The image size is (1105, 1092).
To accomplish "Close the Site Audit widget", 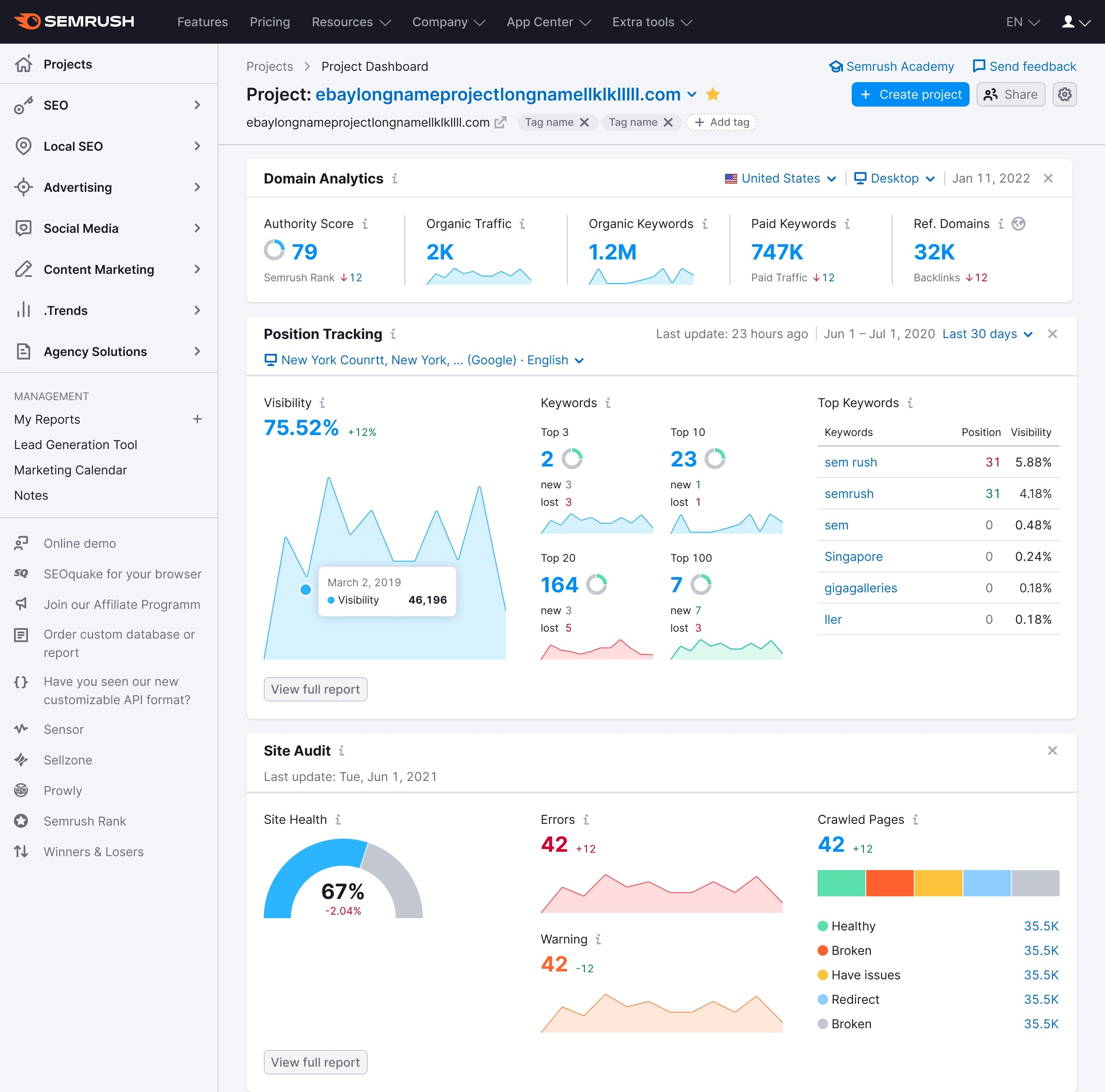I will pos(1052,750).
